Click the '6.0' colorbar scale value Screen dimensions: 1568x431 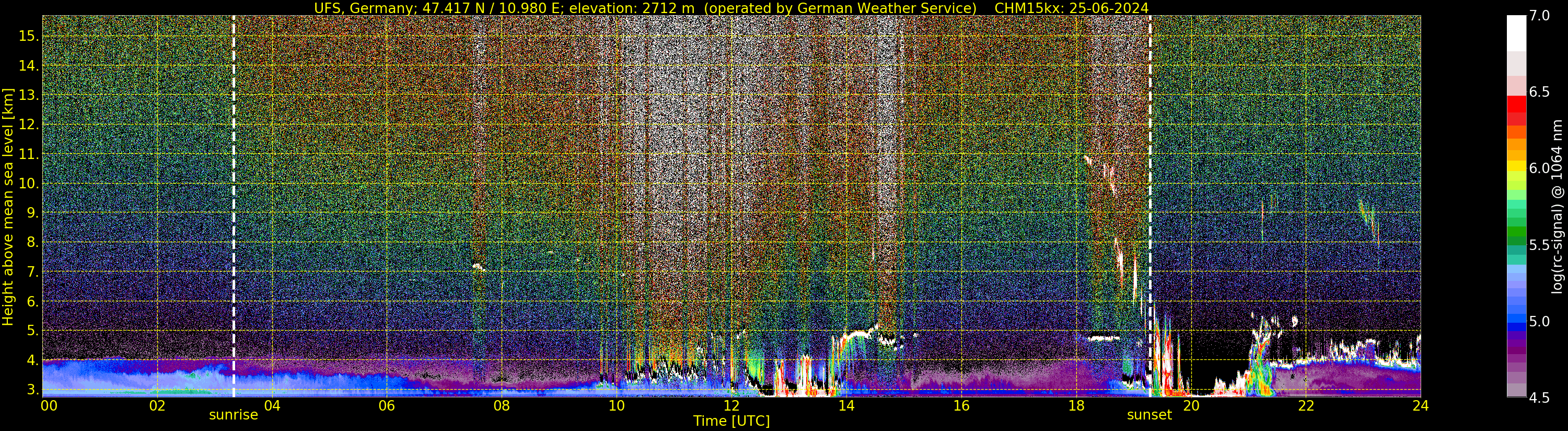[1539, 168]
